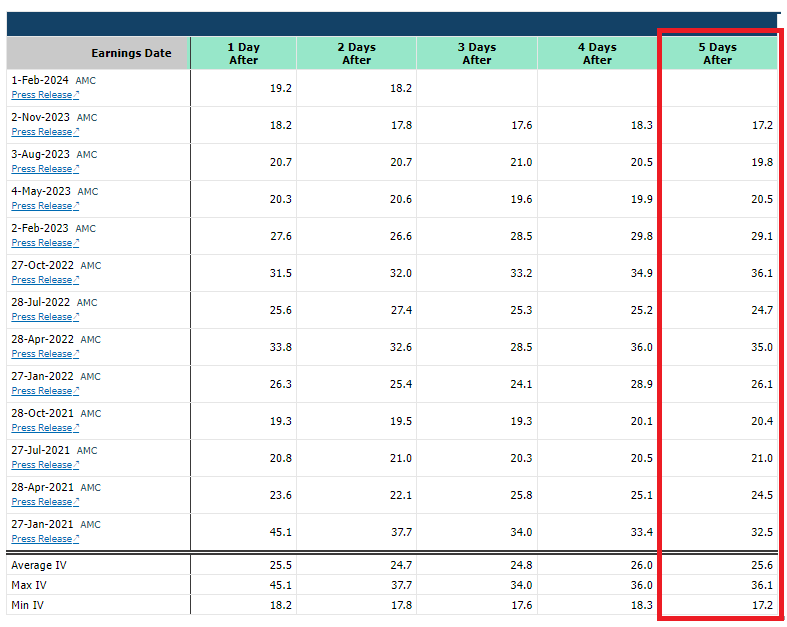This screenshot has width=787, height=627.
Task: Click 33.8 in the 28-Apr-2022 row
Action: point(281,347)
